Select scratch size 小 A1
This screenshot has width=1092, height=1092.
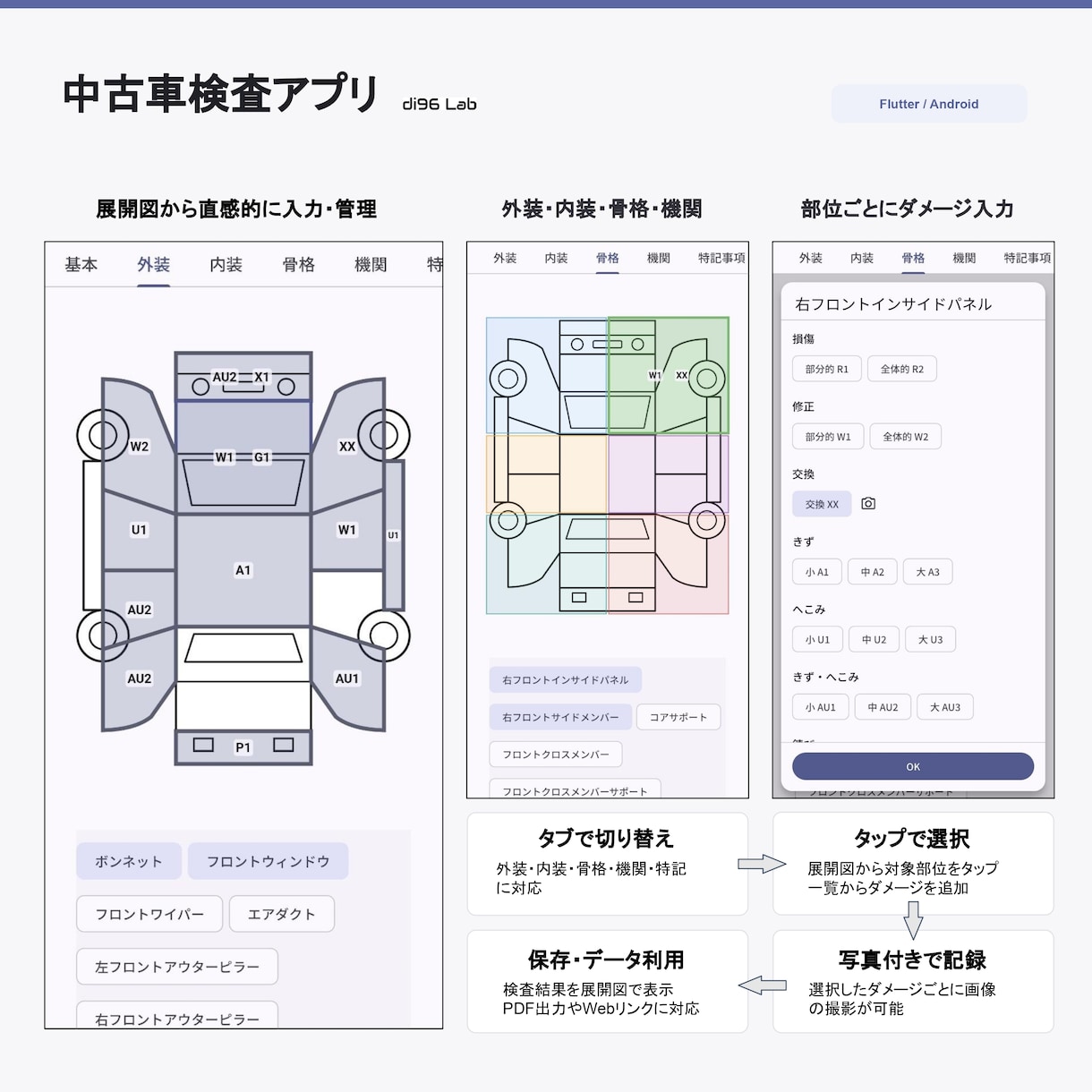817,572
